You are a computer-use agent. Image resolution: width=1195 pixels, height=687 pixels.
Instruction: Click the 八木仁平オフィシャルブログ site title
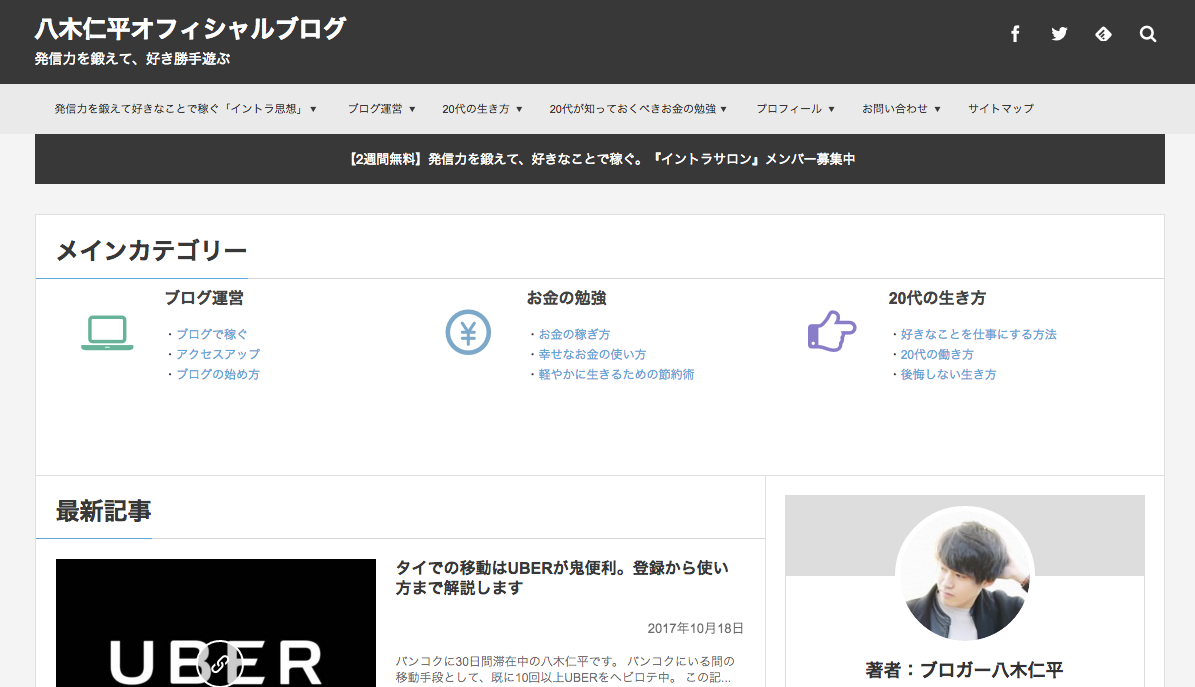pos(190,28)
